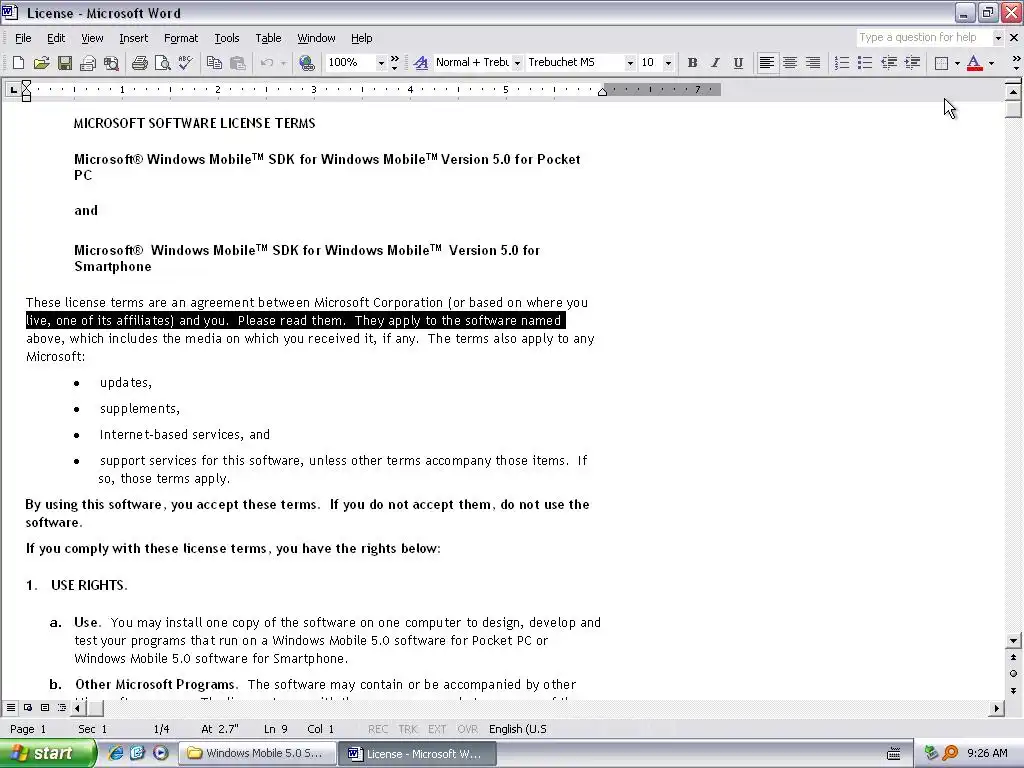
Task: Toggle underline formatting
Action: point(738,63)
